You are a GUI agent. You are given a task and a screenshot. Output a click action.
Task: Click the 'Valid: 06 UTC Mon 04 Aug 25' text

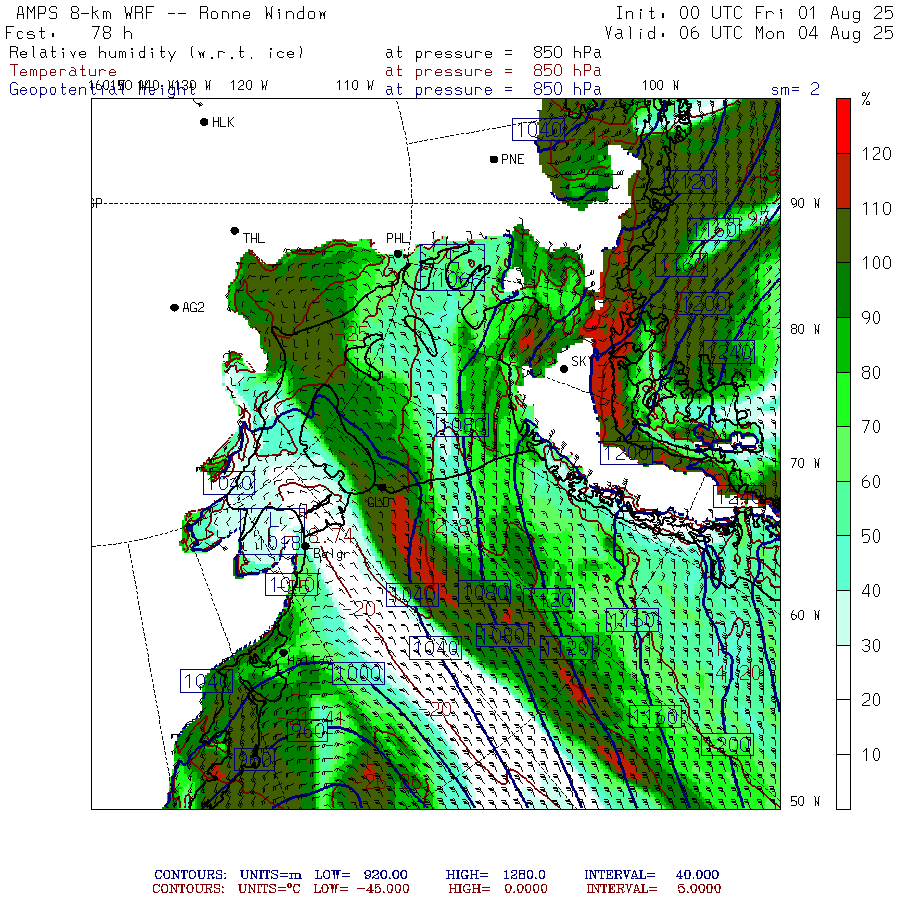click(748, 33)
